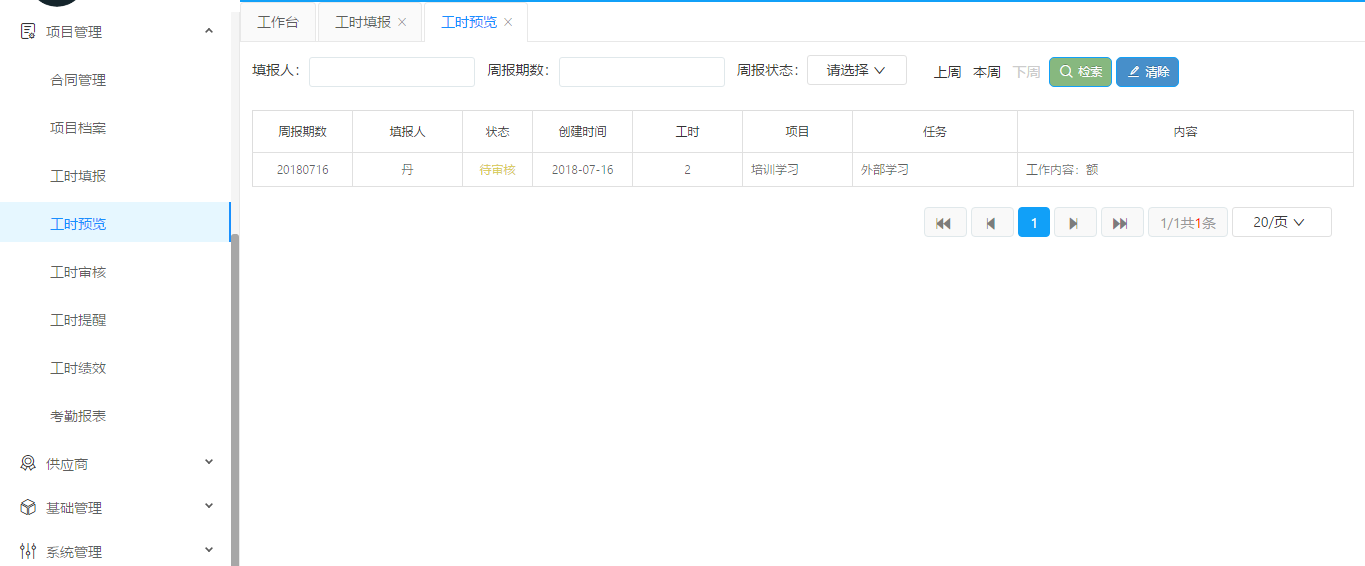Open the 20/页 page size dropdown

tap(1281, 222)
